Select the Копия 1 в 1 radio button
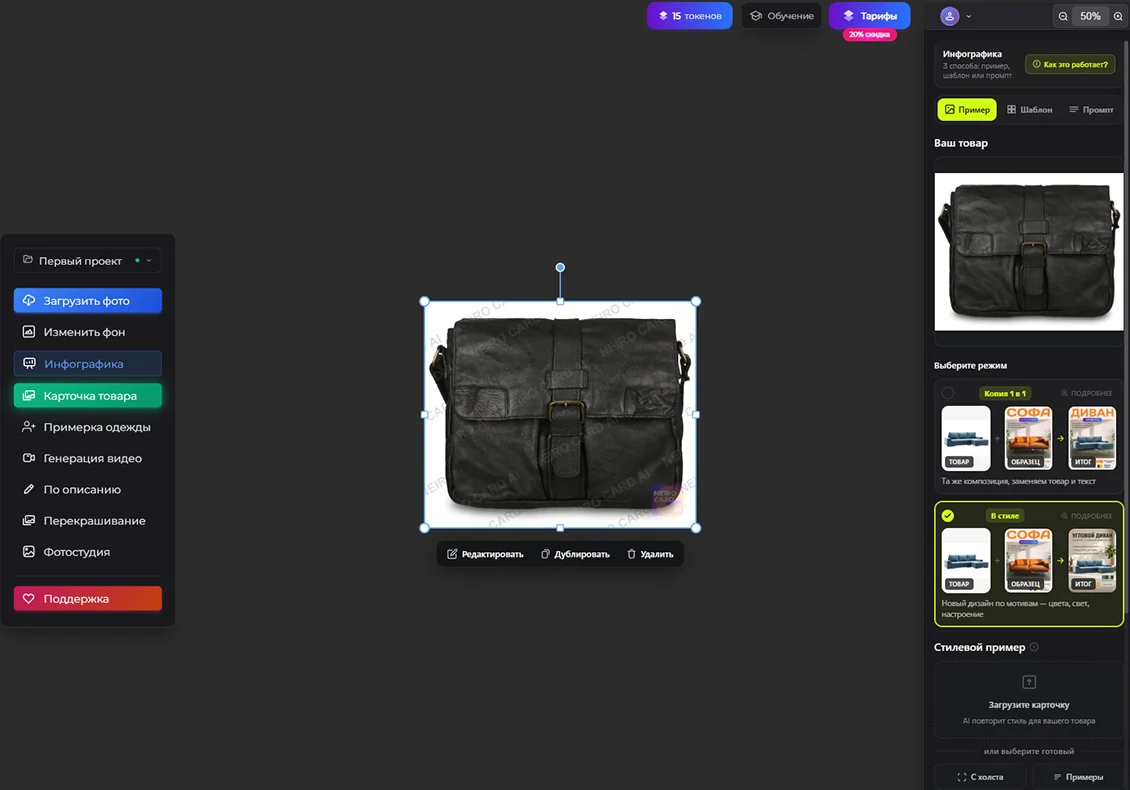Image resolution: width=1130 pixels, height=790 pixels. tap(948, 393)
